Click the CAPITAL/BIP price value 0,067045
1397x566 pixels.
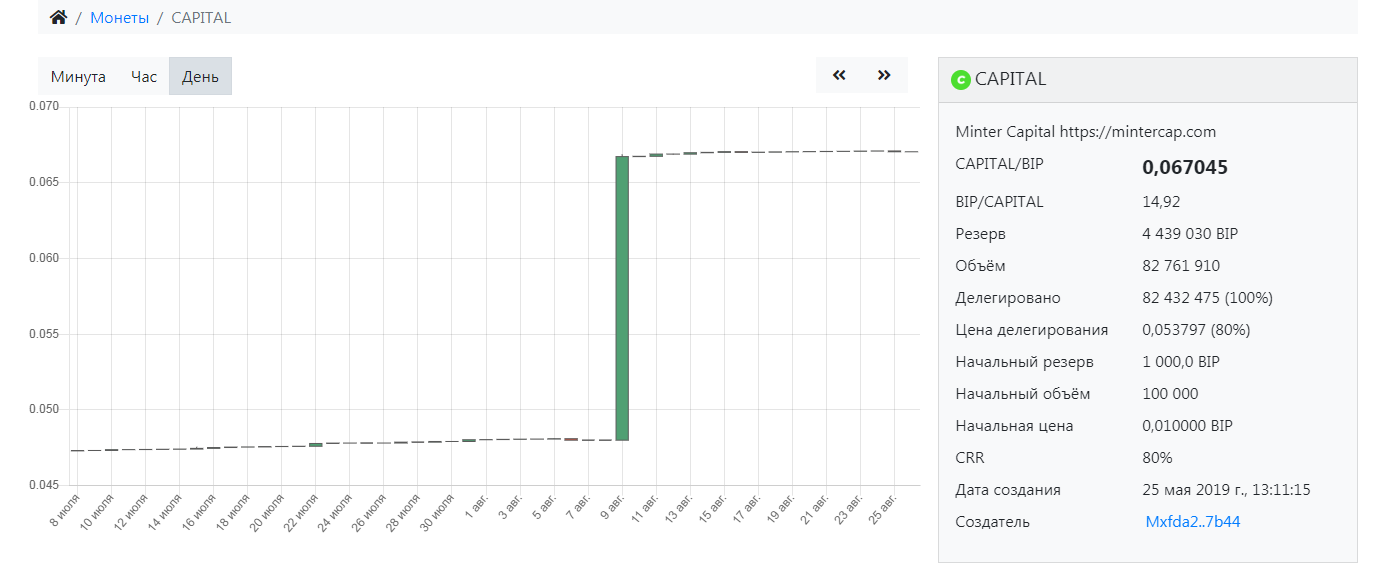click(1185, 168)
